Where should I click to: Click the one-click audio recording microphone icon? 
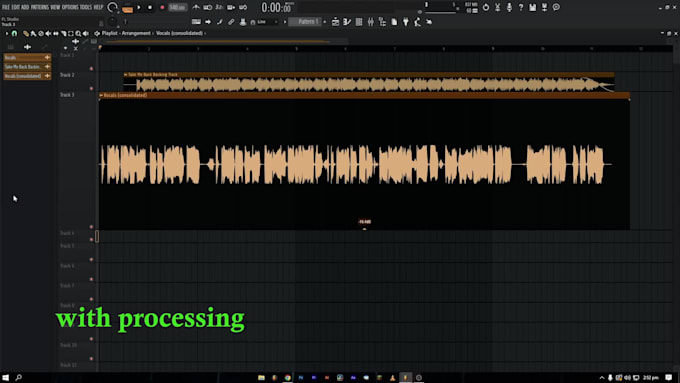pos(509,7)
